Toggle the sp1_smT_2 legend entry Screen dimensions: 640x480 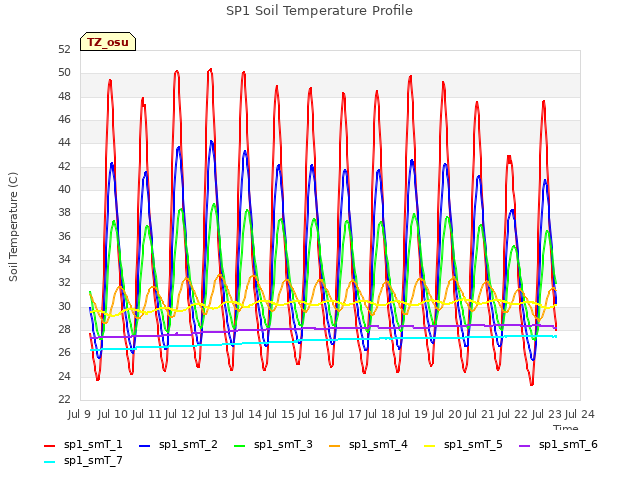pyautogui.click(x=178, y=445)
